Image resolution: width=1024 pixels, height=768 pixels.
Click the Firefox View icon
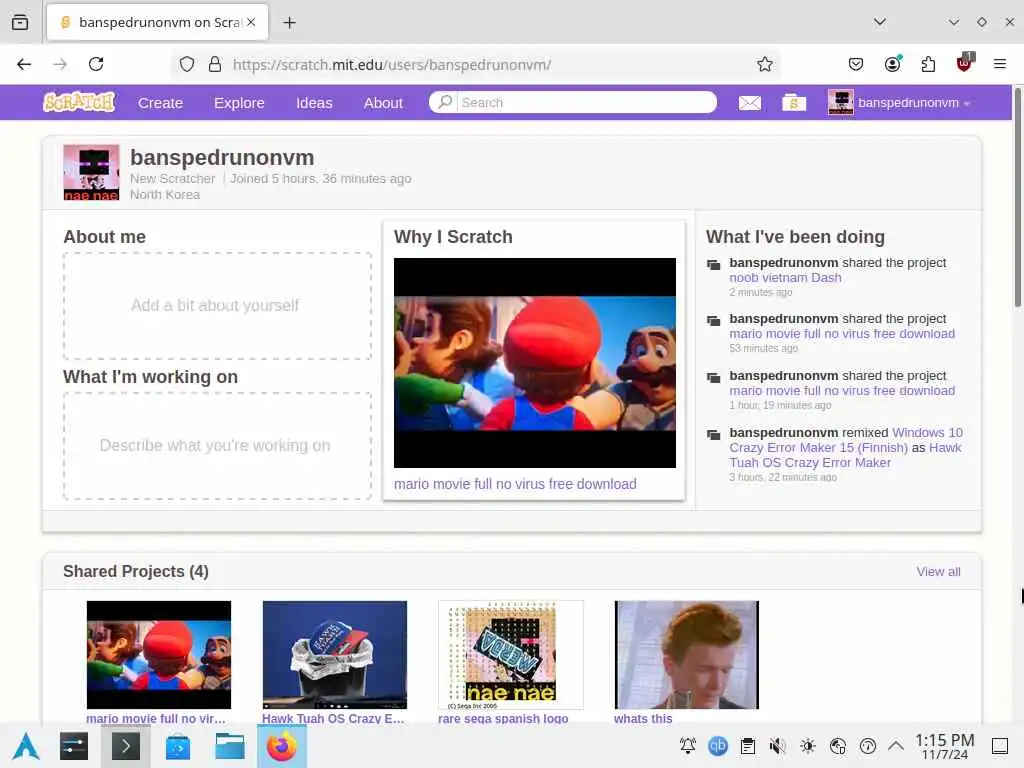click(20, 23)
